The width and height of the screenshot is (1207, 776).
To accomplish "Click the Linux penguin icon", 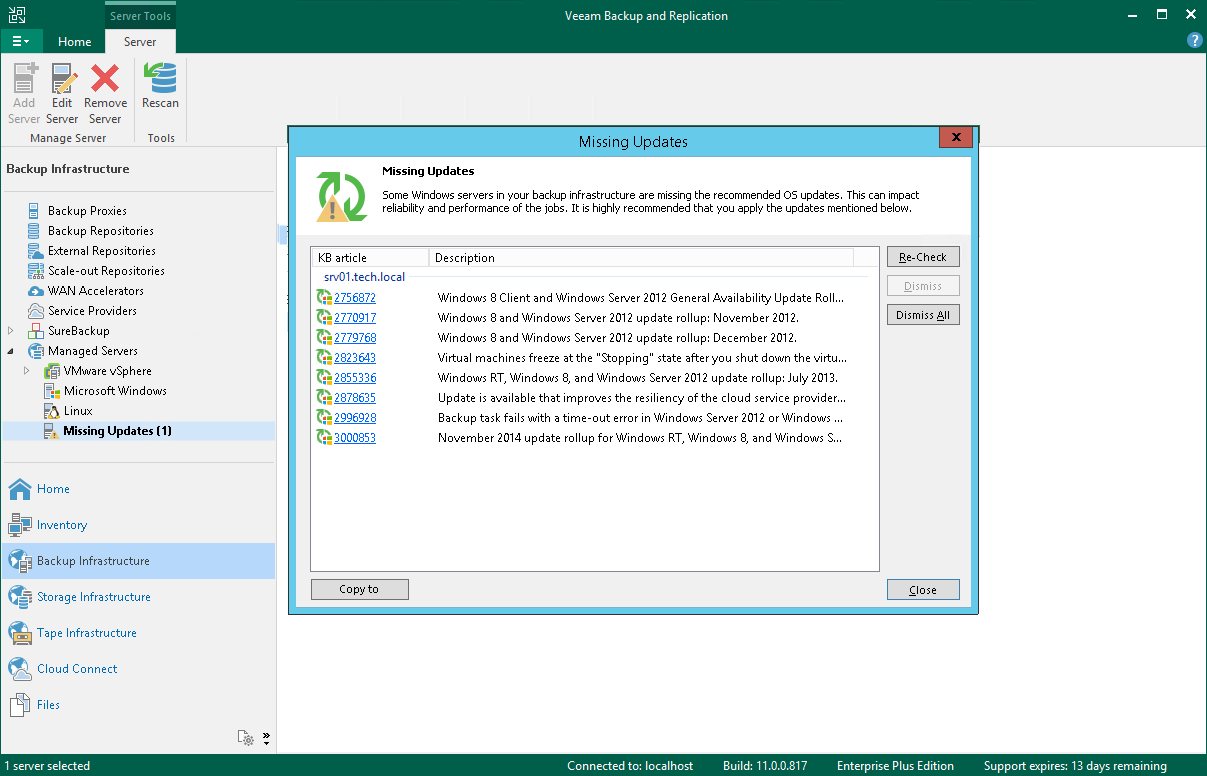I will pyautogui.click(x=52, y=411).
